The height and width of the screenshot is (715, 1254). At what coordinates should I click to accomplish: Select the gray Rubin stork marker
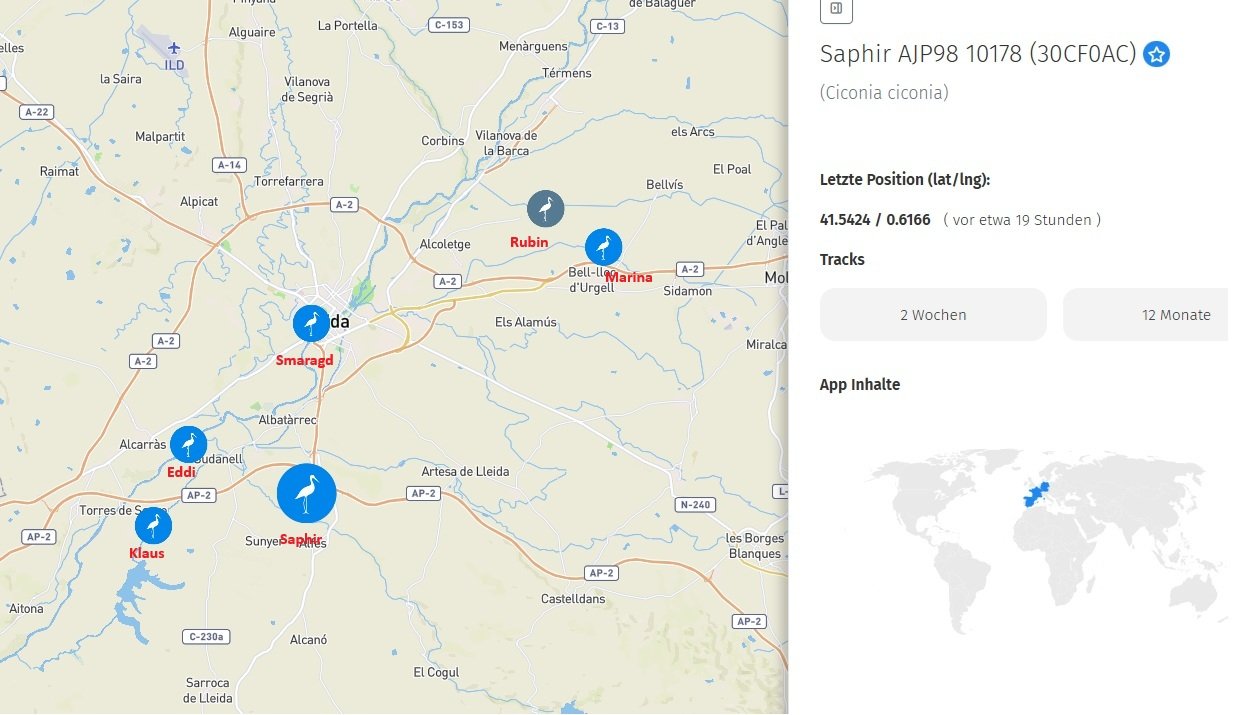[x=546, y=209]
